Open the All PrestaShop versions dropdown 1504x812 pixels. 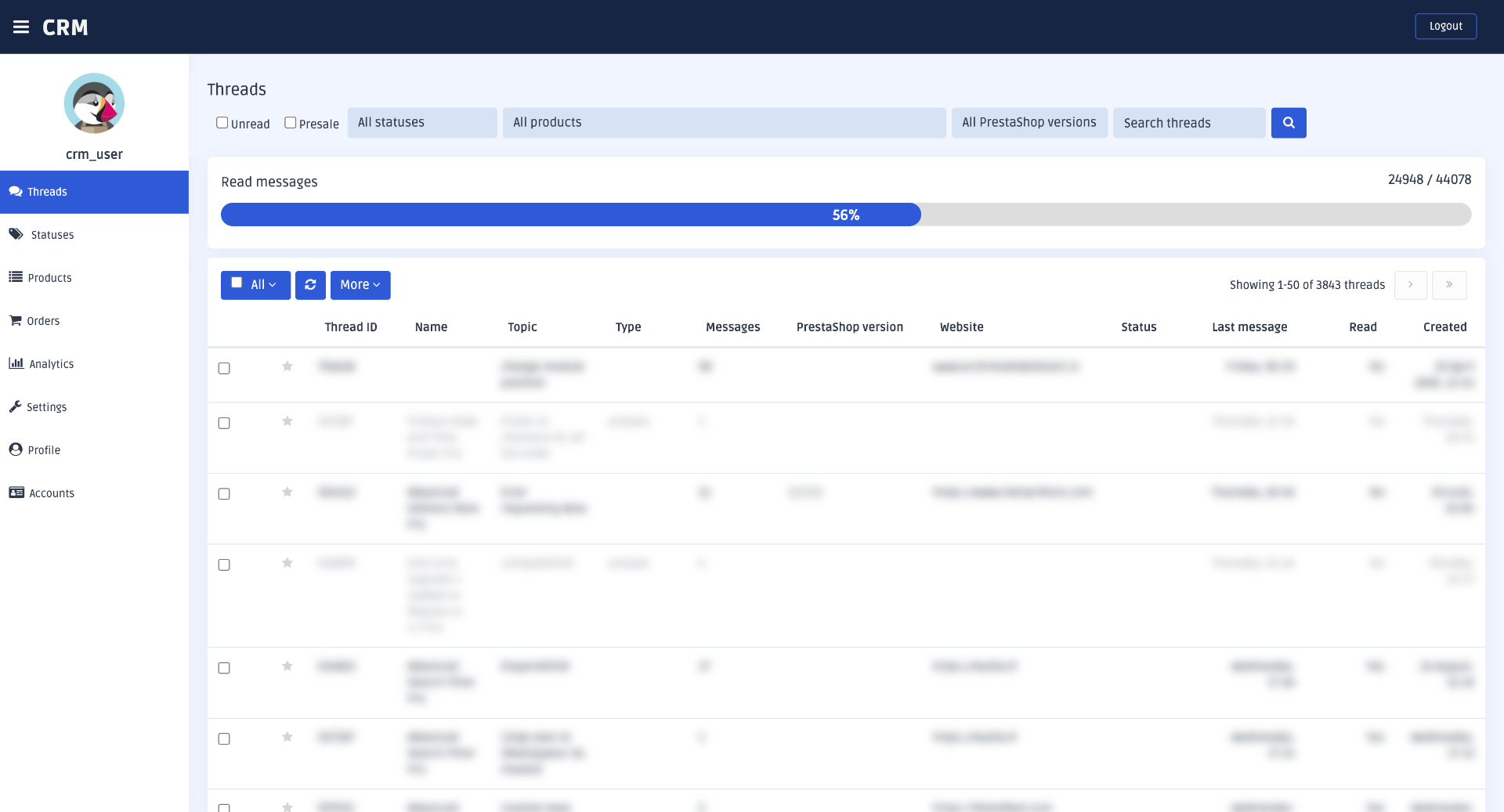click(1029, 123)
